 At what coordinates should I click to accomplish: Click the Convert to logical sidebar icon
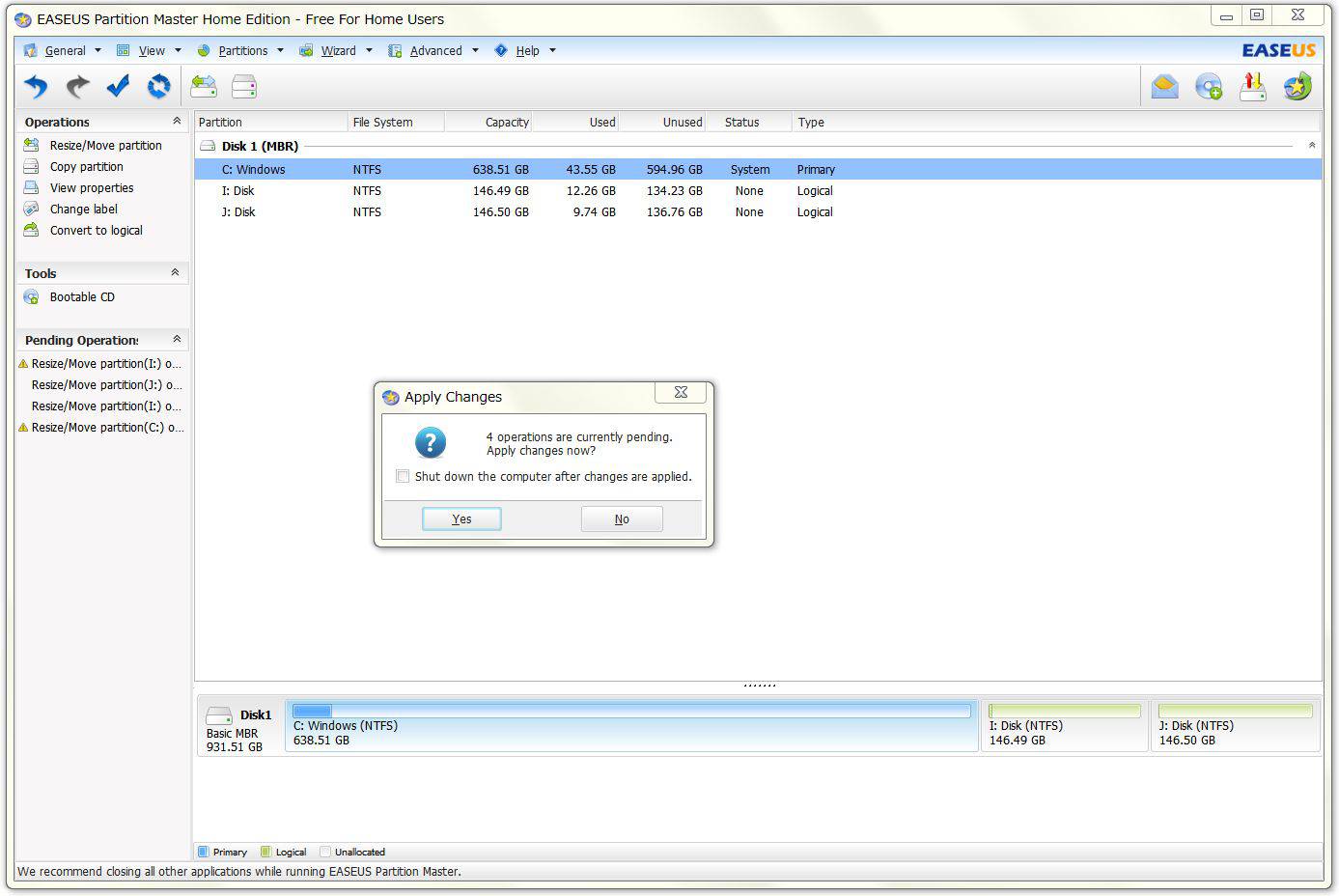pos(31,230)
